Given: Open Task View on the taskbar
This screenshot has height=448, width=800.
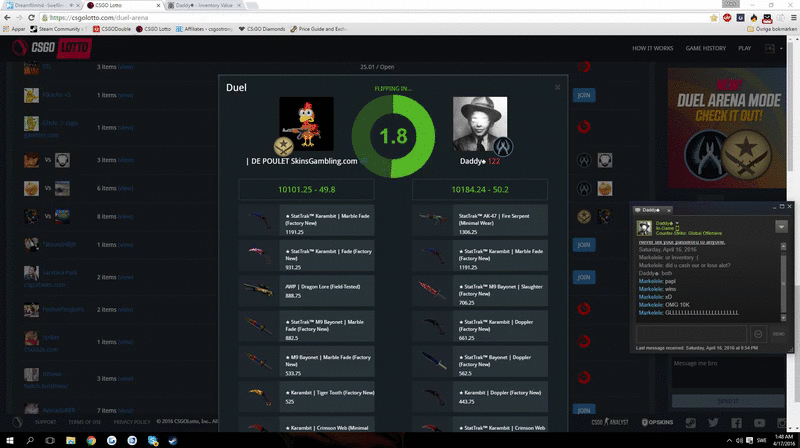Looking at the screenshot, I should pos(50,440).
